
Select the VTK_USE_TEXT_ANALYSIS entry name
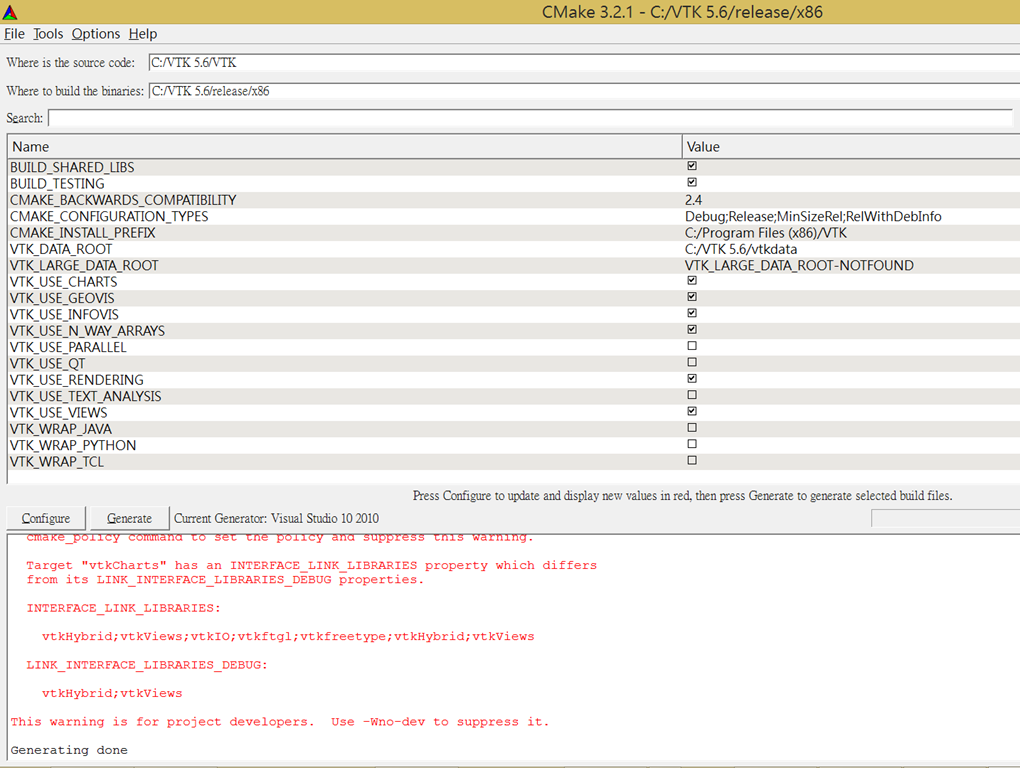[x=86, y=397]
